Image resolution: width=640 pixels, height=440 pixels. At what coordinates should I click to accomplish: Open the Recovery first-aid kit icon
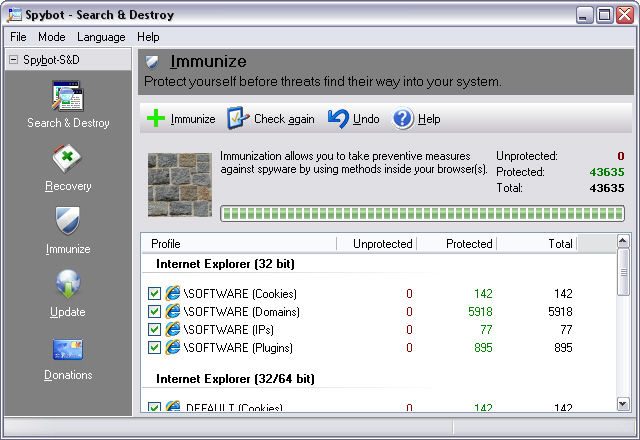tap(67, 158)
